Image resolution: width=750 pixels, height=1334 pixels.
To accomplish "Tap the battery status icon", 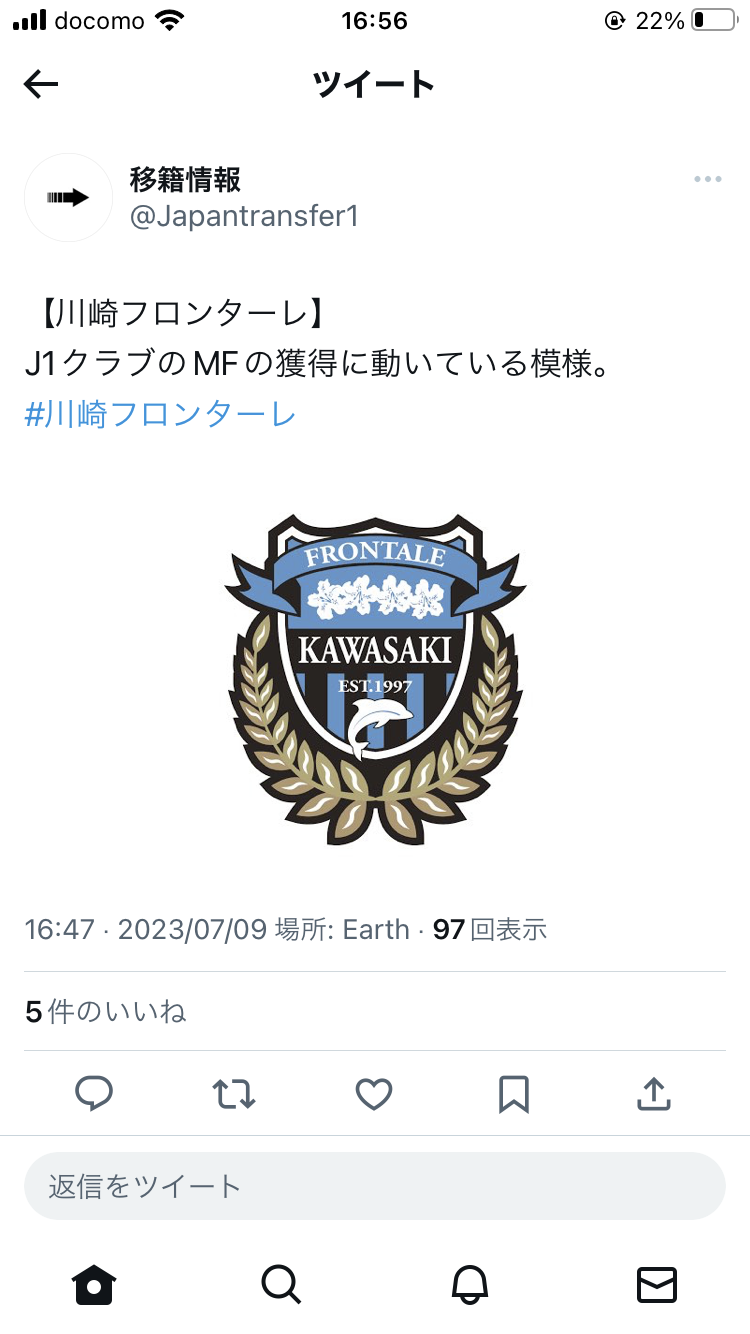I will 714,20.
